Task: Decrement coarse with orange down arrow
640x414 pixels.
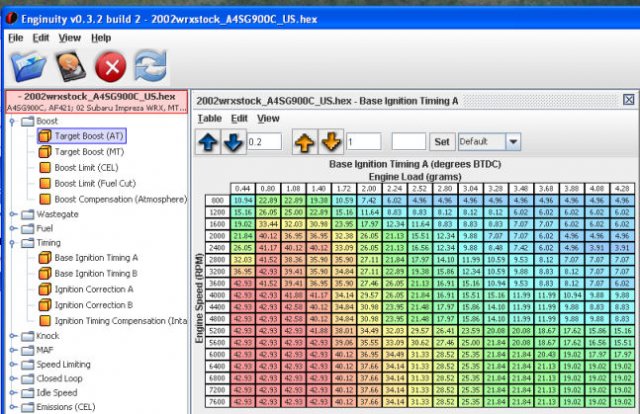Action: (331, 142)
